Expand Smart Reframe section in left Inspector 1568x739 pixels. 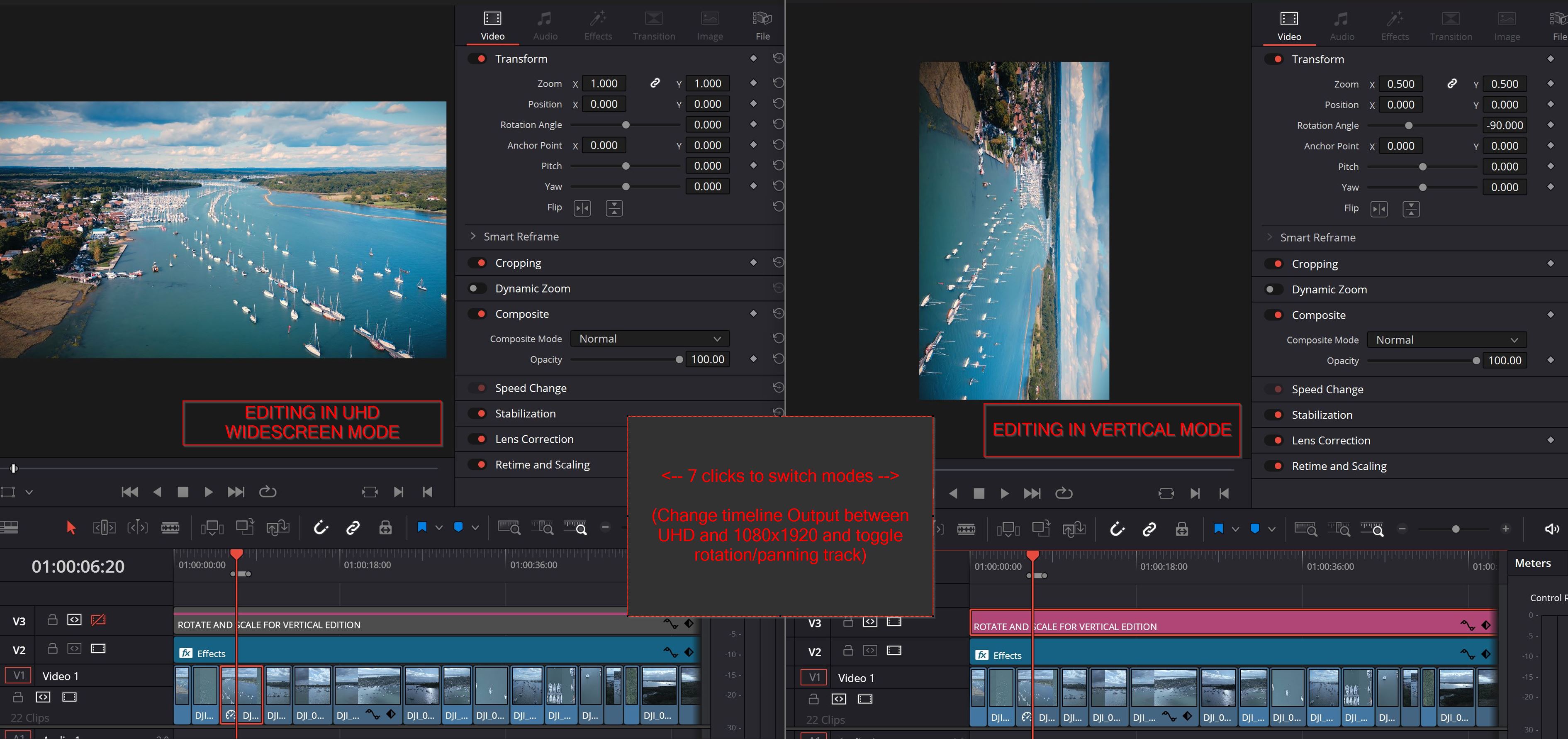[473, 236]
